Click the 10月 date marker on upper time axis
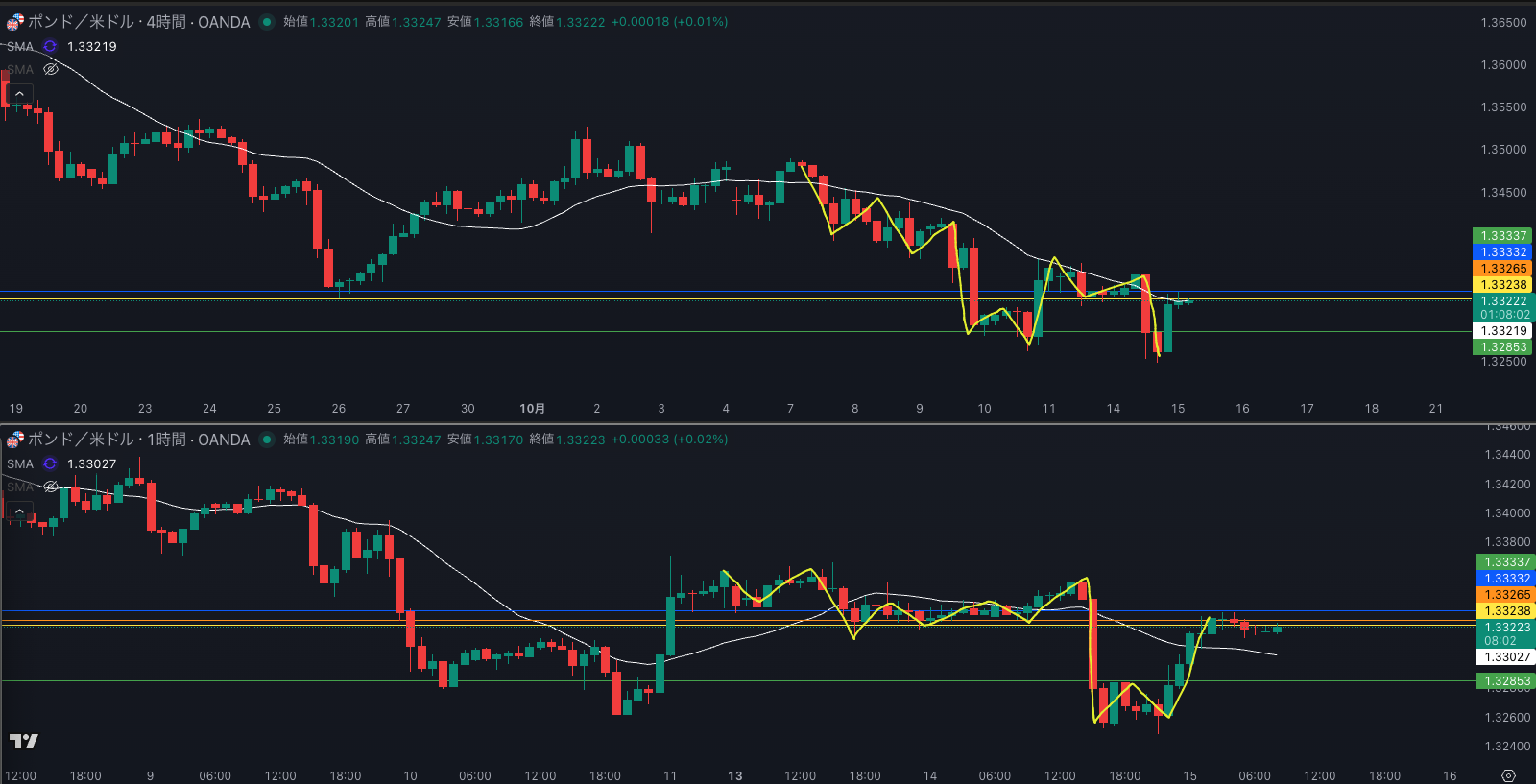Image resolution: width=1536 pixels, height=784 pixels. (x=532, y=409)
